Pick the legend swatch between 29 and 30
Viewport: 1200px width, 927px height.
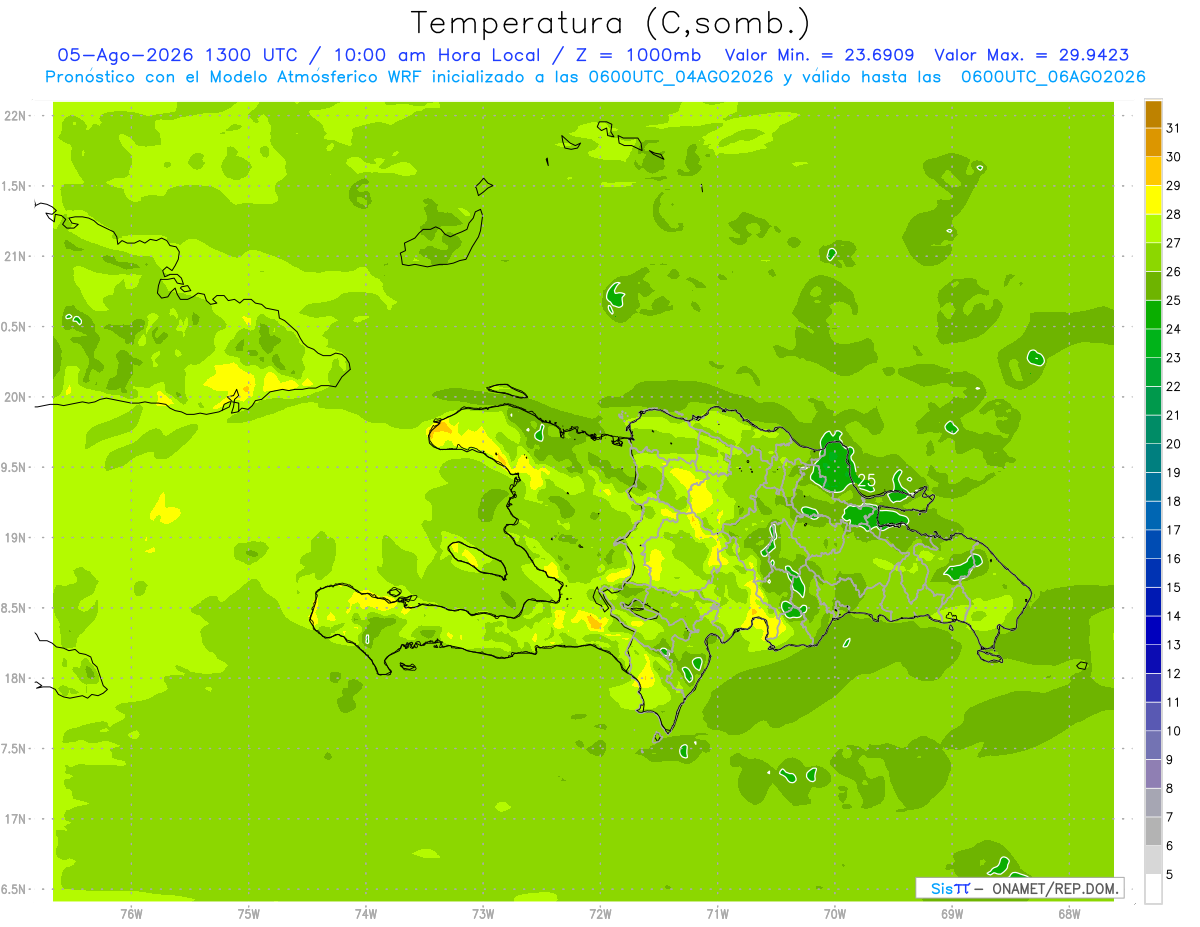tap(1153, 172)
